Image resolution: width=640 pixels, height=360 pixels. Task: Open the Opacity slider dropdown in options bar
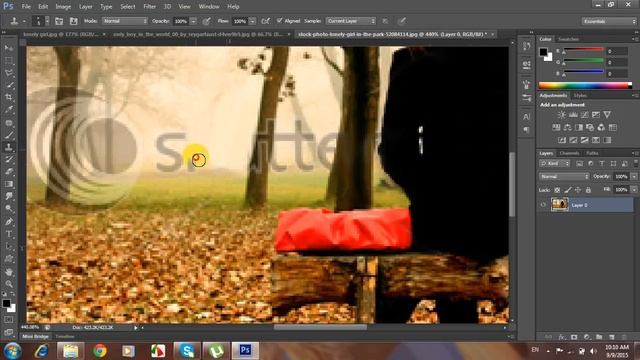pyautogui.click(x=193, y=21)
